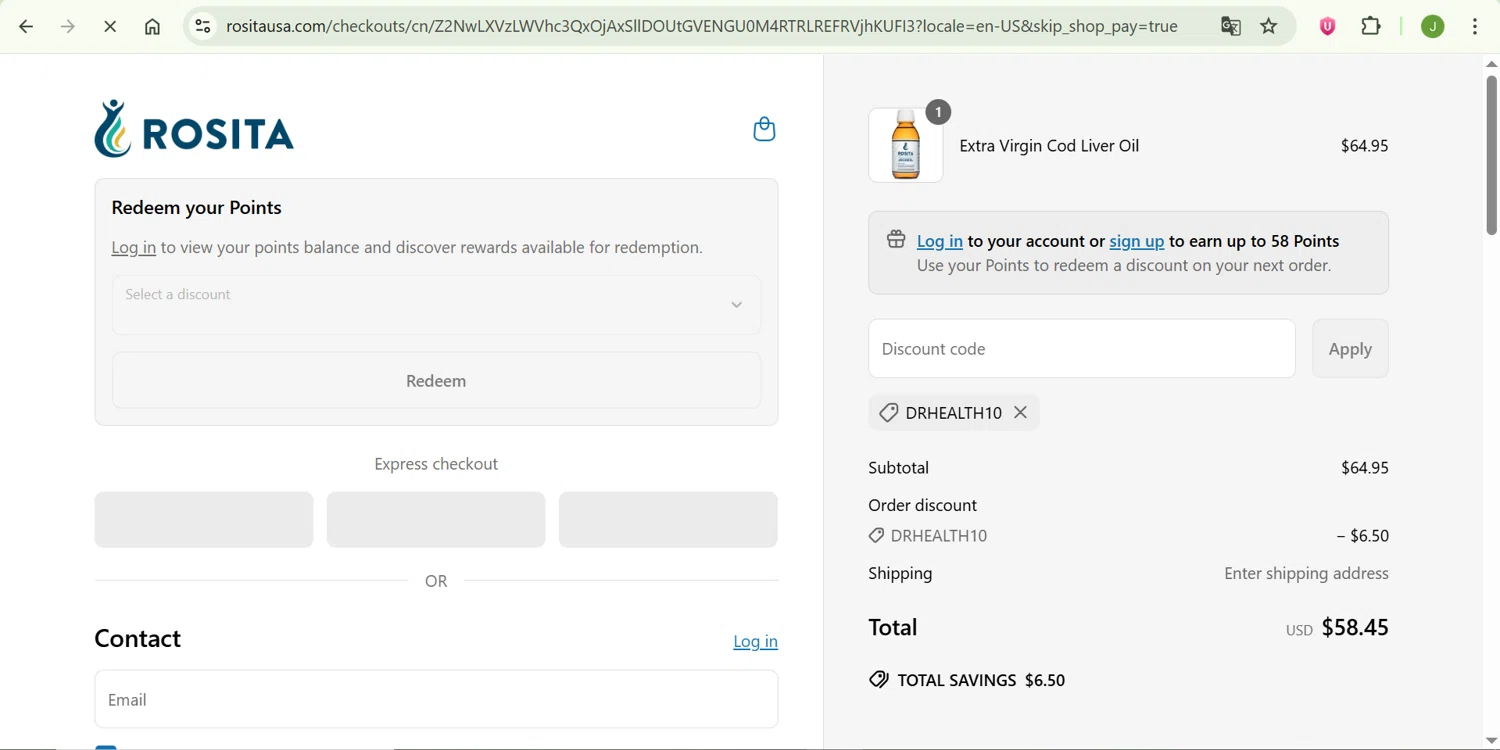Click the Extra Virgin Cod Liver Oil name
The image size is (1500, 750).
pos(1049,145)
